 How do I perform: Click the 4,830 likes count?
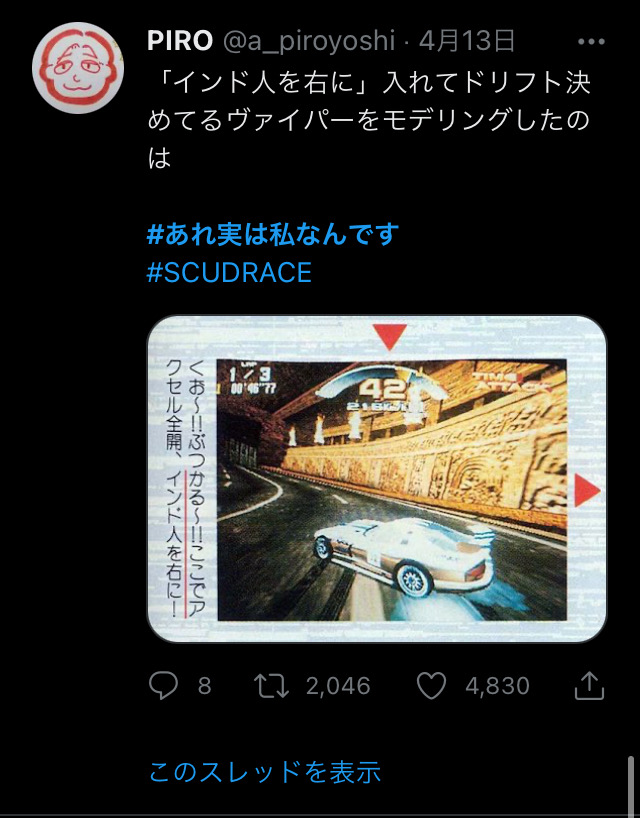[x=498, y=685]
